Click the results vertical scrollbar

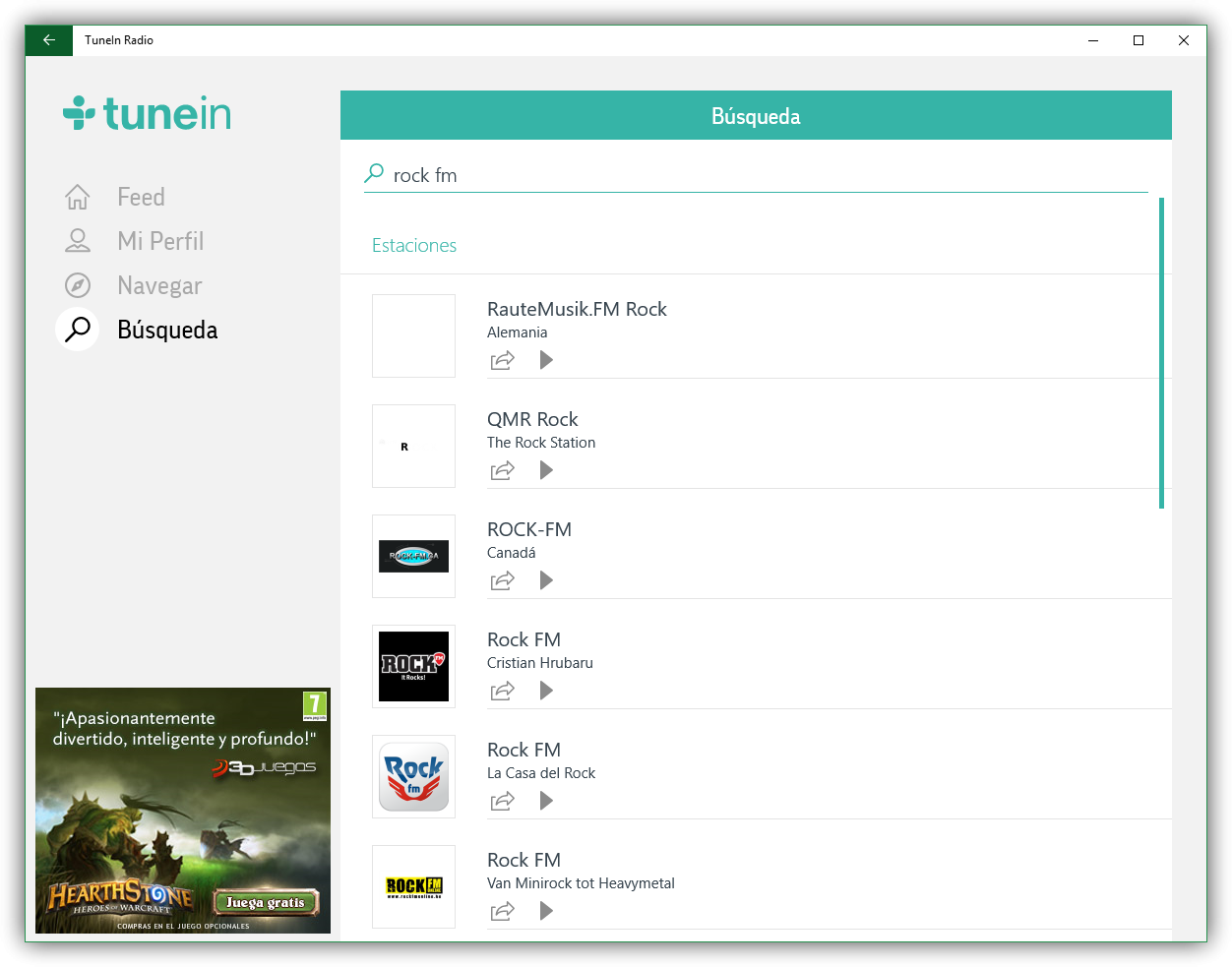1162,353
